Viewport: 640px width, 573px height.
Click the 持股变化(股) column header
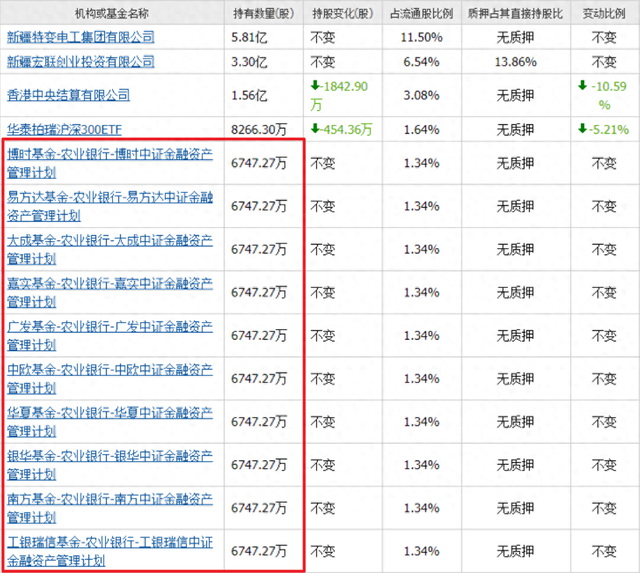pyautogui.click(x=343, y=13)
